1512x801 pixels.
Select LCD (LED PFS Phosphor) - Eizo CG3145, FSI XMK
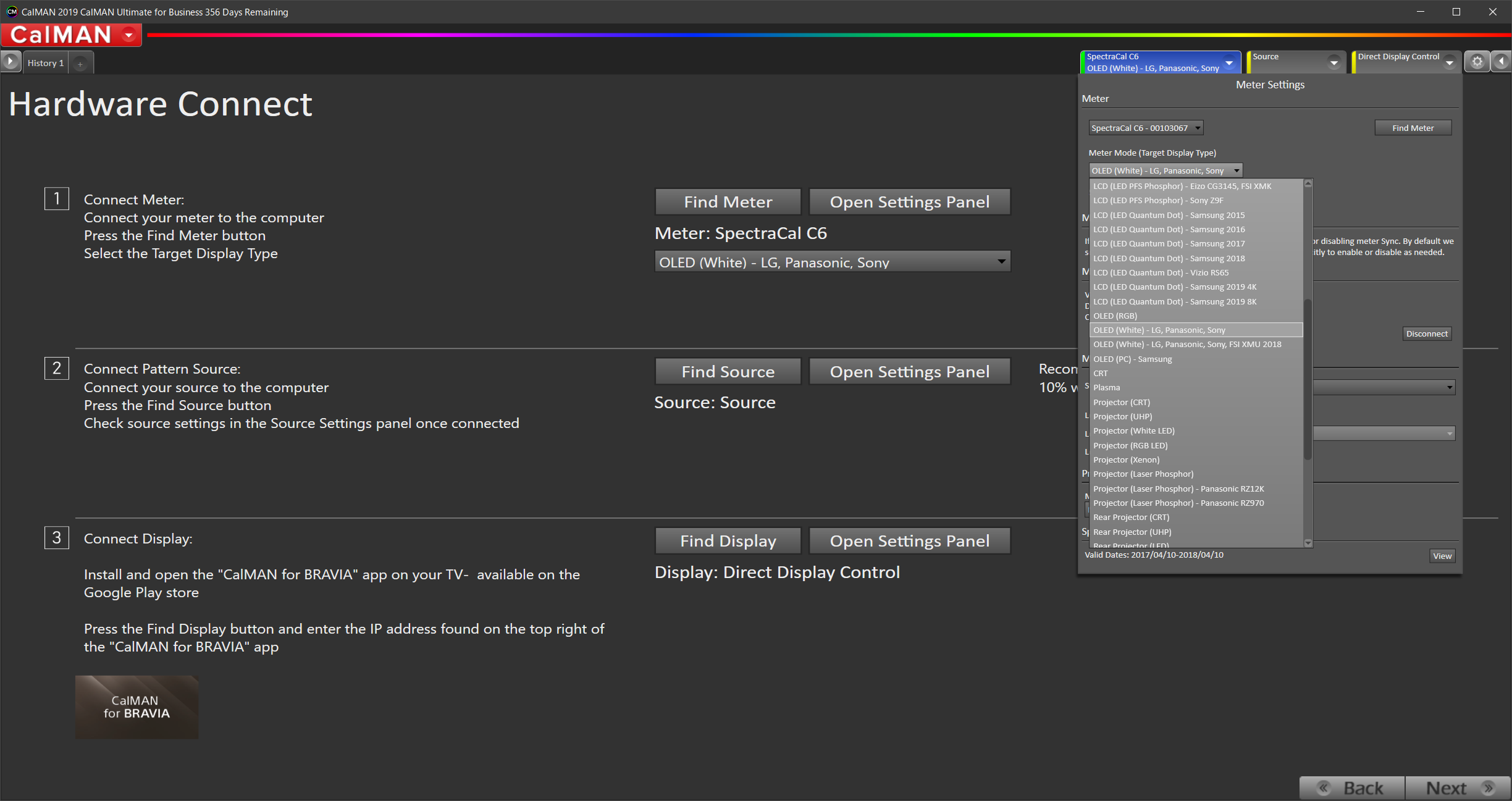[x=1196, y=186]
